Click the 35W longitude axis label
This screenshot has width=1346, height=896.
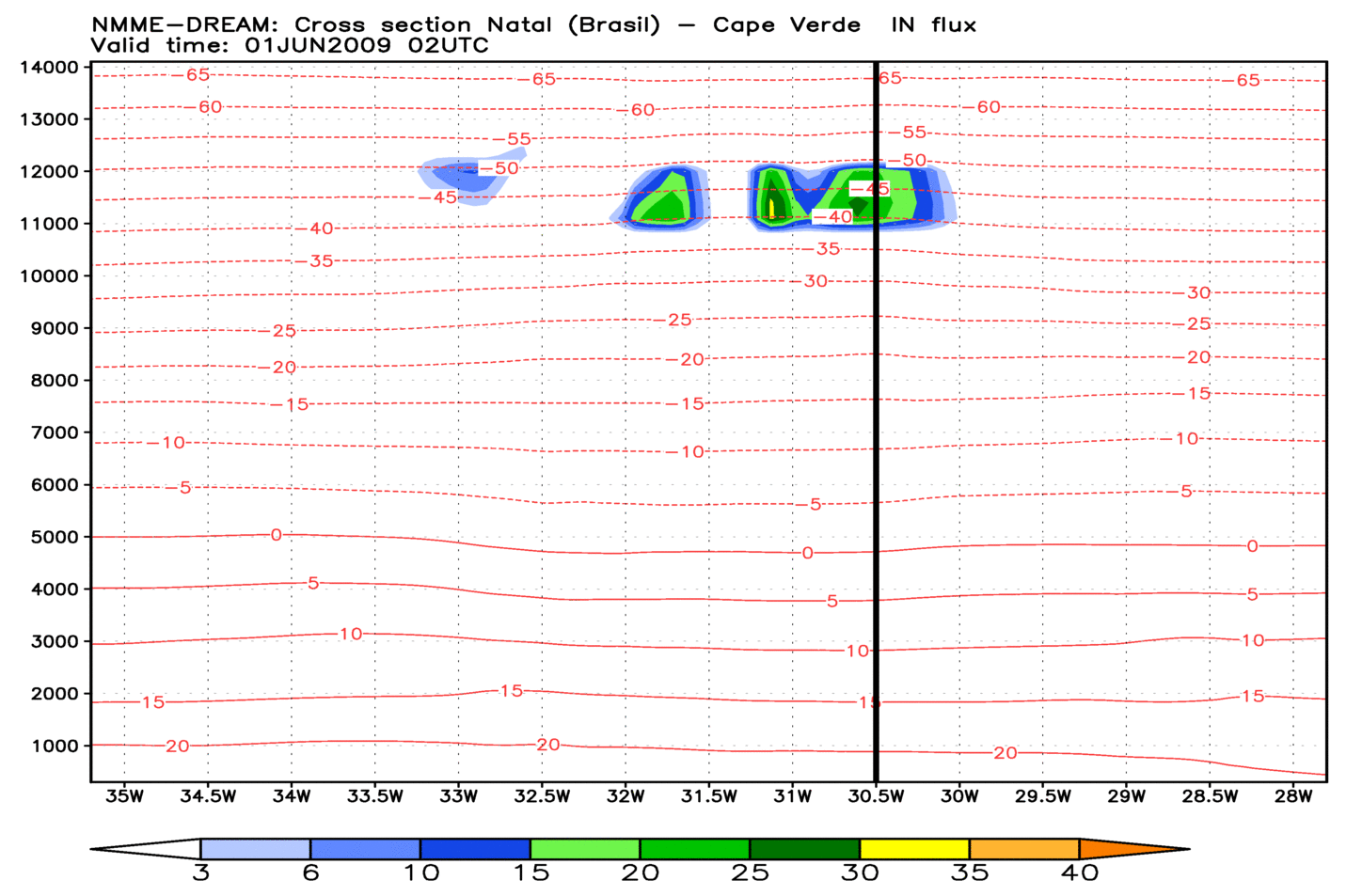click(124, 797)
